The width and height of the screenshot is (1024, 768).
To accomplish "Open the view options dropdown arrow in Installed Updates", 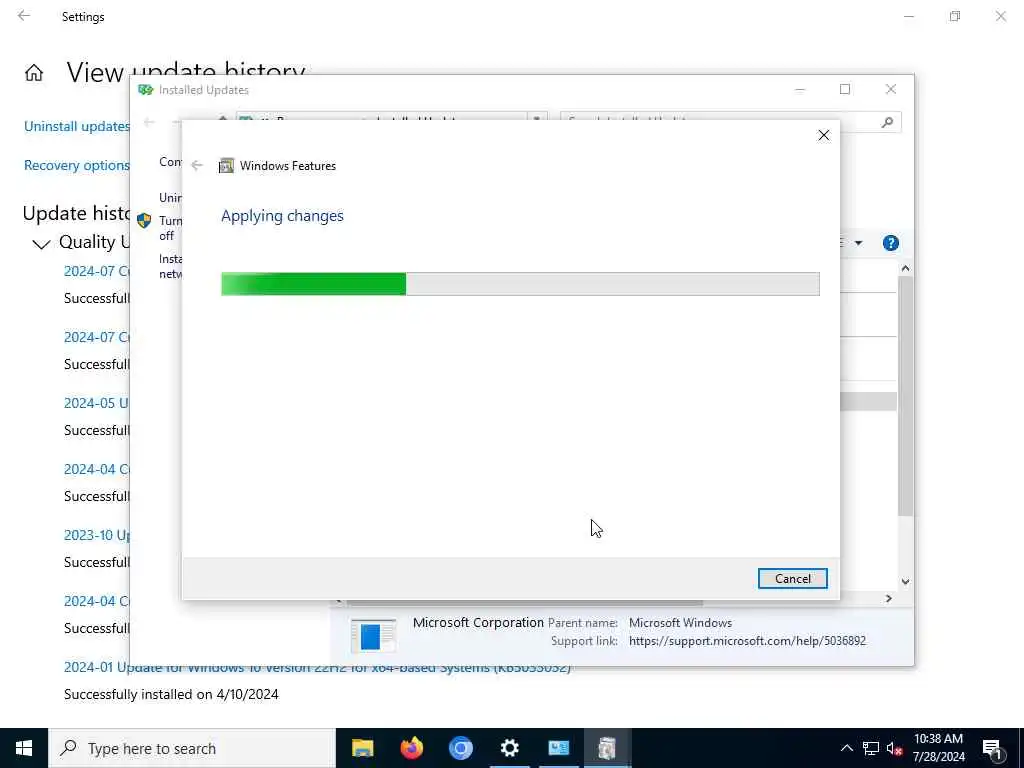I will click(x=858, y=243).
